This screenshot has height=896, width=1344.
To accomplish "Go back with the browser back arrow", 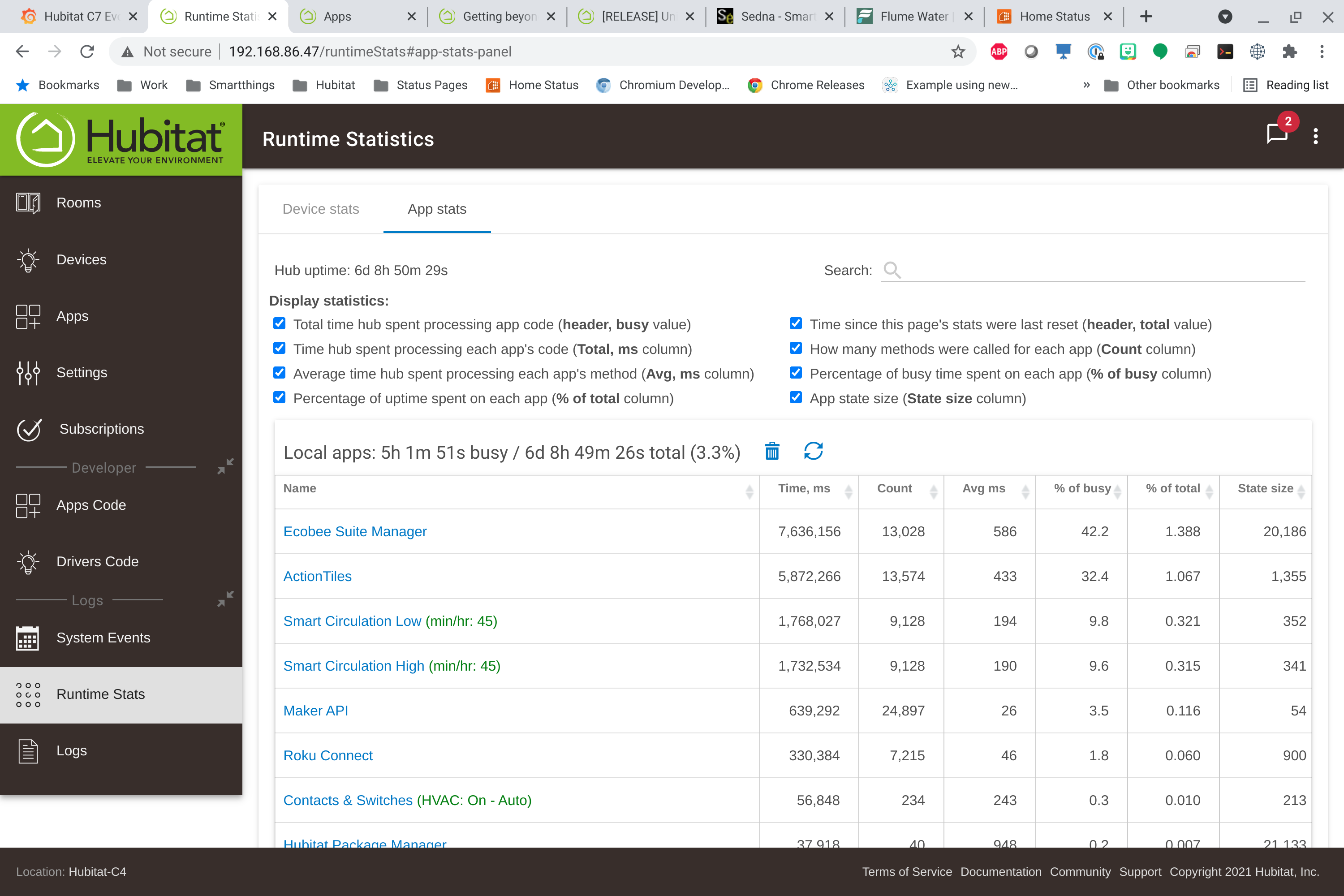I will (23, 52).
